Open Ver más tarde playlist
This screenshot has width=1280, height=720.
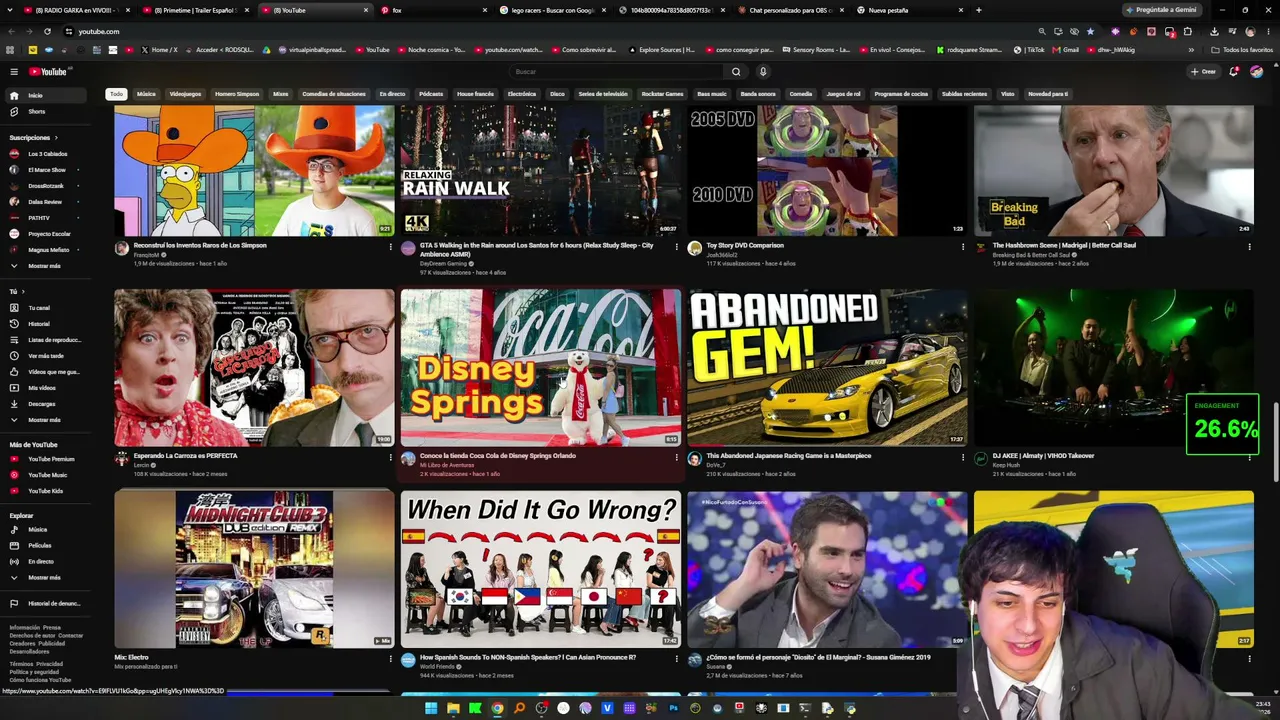tap(46, 356)
